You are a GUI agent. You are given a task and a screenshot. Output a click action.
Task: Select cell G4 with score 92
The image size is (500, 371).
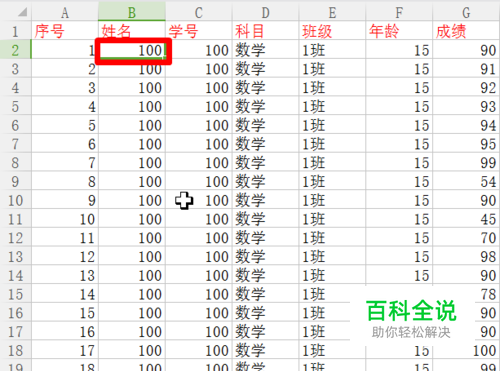coord(466,88)
